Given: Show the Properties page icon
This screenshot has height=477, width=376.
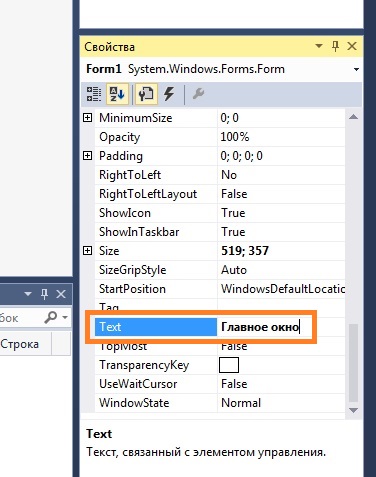Looking at the screenshot, I should [146, 94].
